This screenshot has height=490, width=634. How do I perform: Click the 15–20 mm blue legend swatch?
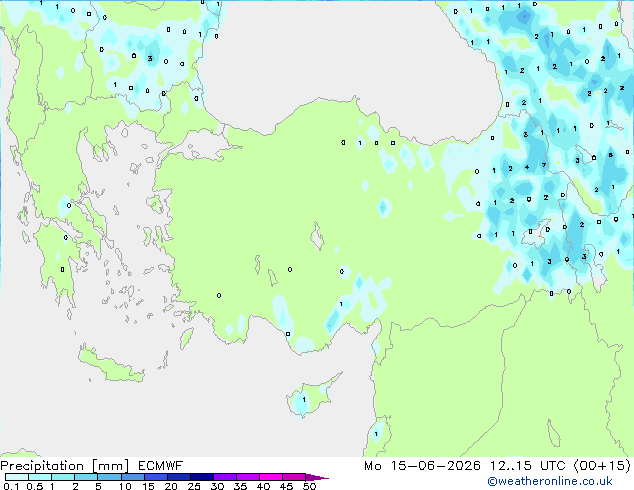pos(155,477)
